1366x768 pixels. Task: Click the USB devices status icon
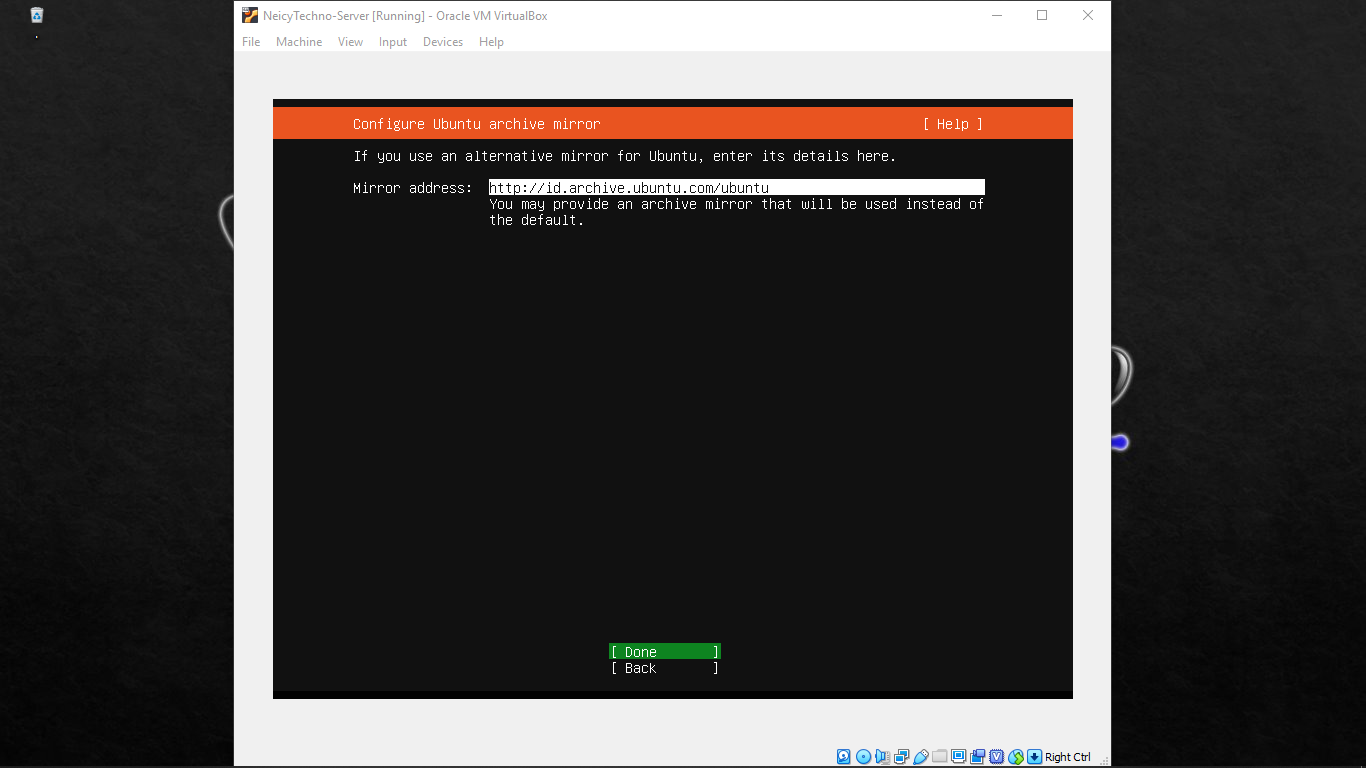(x=921, y=757)
